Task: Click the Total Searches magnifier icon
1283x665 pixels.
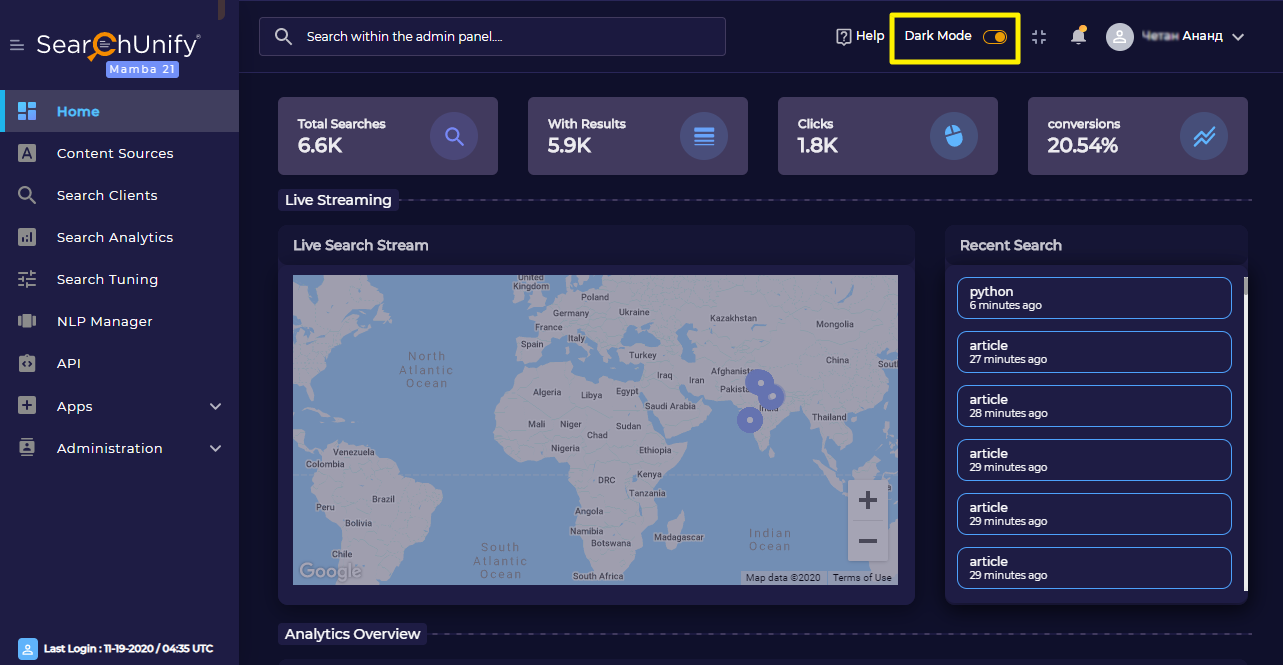Action: click(x=454, y=137)
